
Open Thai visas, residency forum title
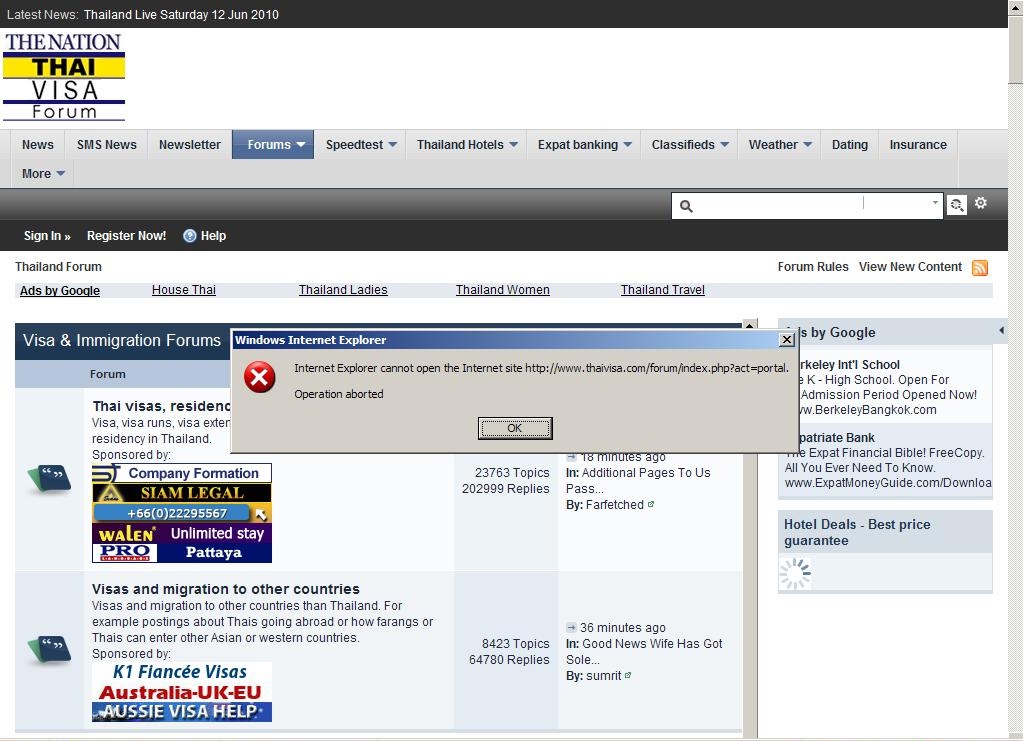click(161, 406)
